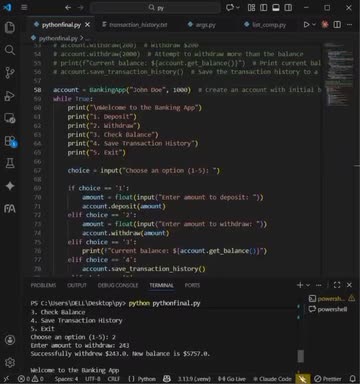Open the Accounts menu icon

click(10, 340)
